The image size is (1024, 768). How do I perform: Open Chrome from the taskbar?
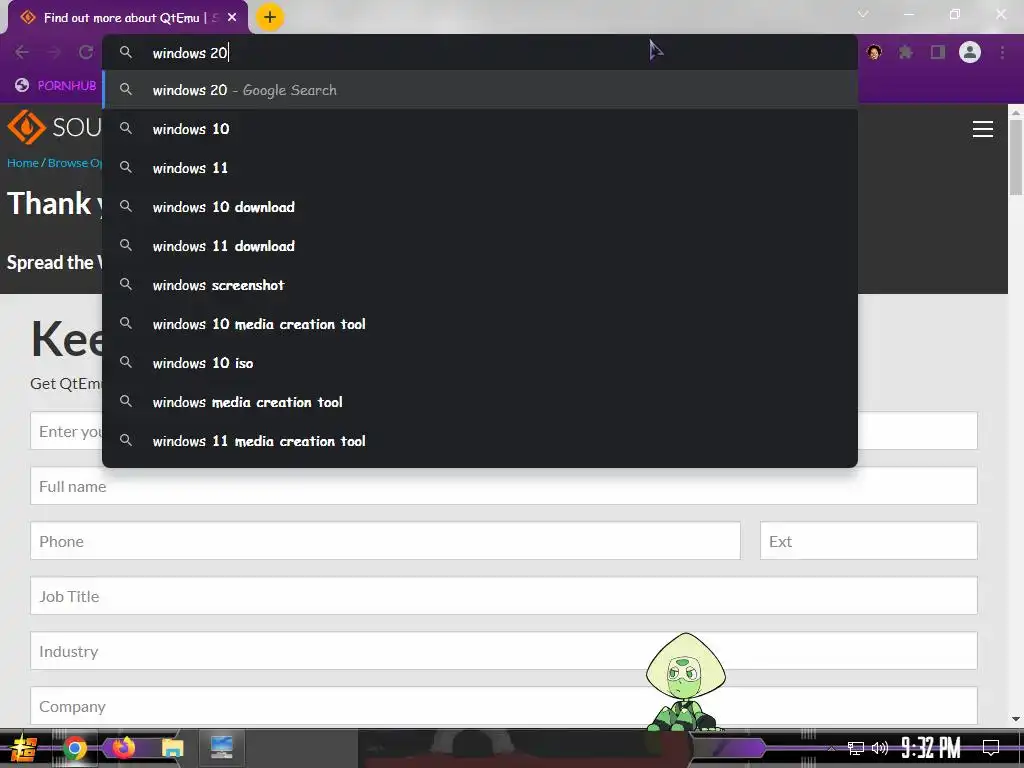74,748
